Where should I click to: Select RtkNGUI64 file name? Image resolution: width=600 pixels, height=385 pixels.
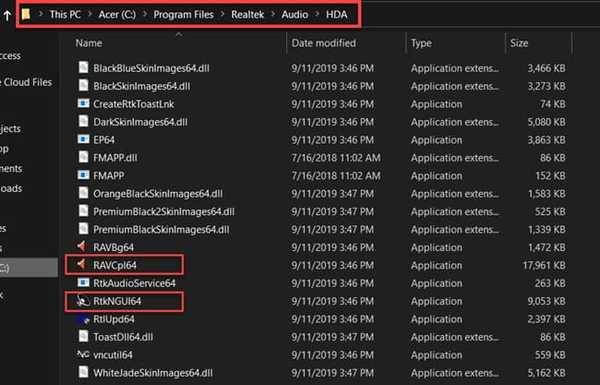point(117,301)
